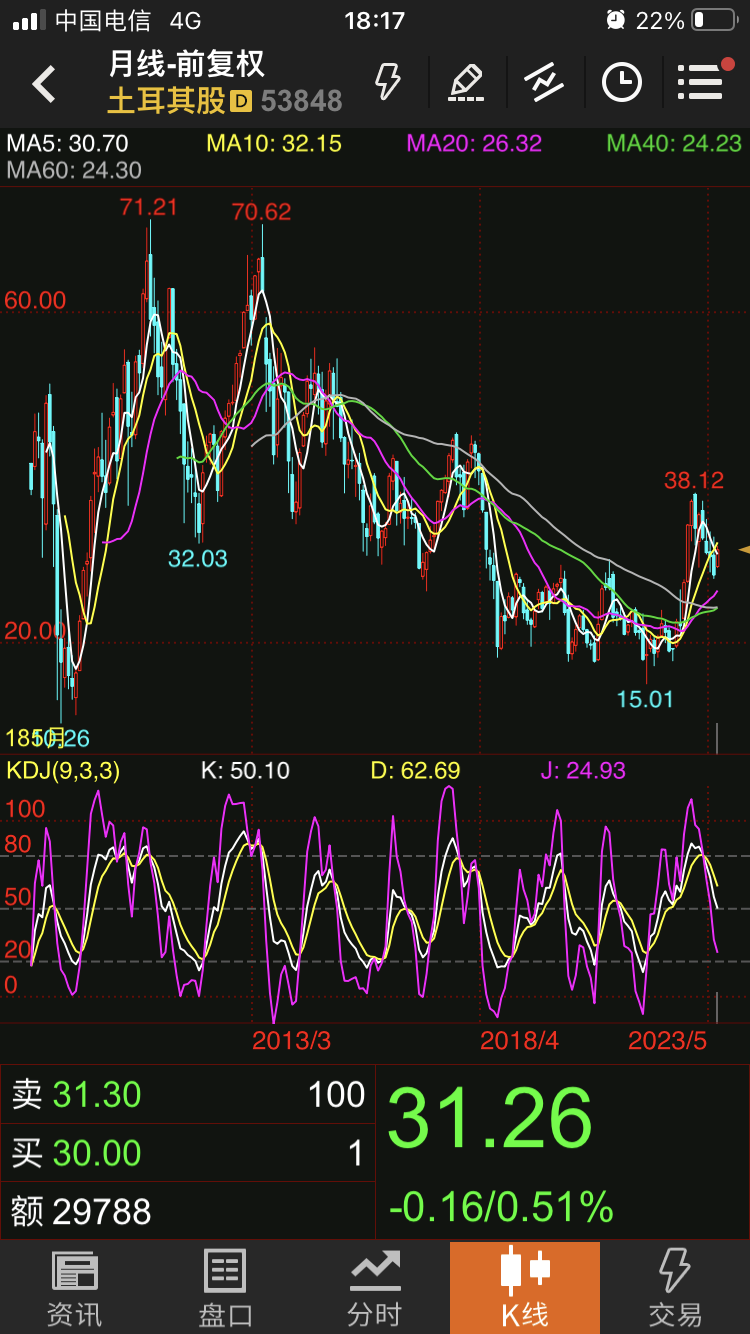
Task: Open the pencil drawing tool
Action: coord(466,82)
